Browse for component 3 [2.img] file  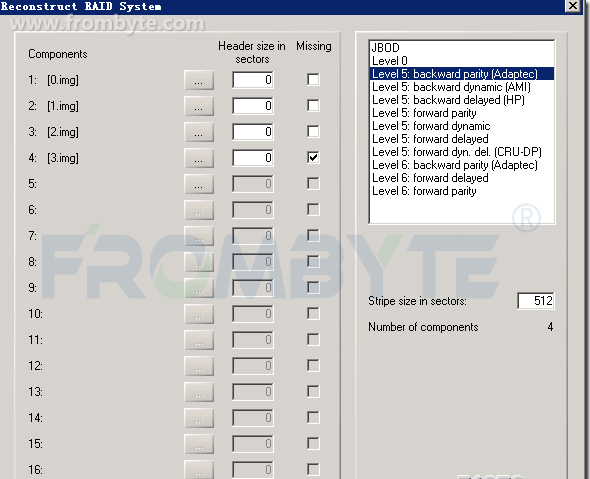199,132
